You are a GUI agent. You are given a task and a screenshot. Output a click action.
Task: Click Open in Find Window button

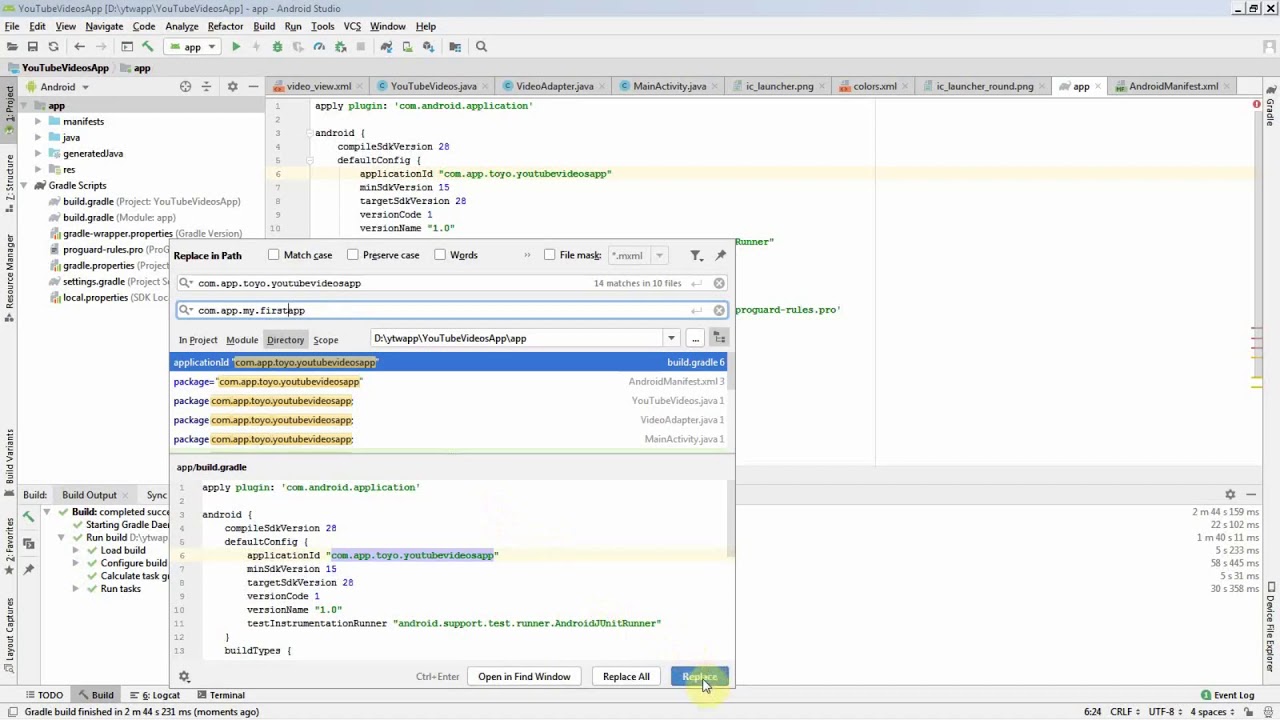pos(524,677)
